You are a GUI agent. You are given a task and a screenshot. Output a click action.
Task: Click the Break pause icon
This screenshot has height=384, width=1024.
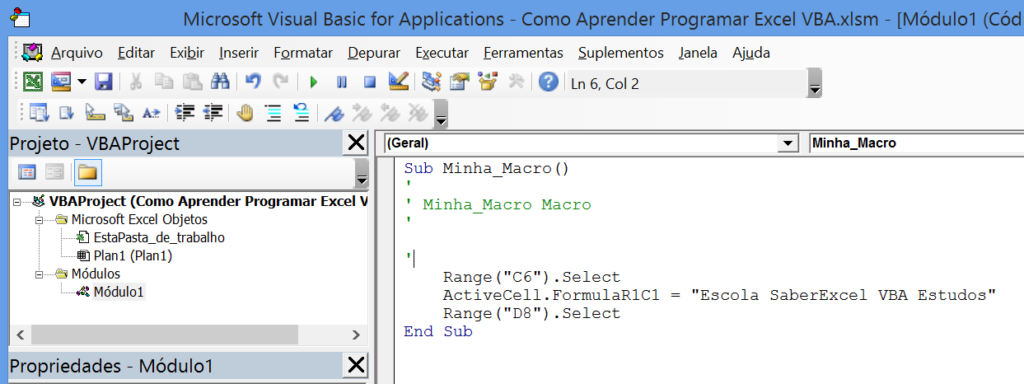tap(342, 82)
